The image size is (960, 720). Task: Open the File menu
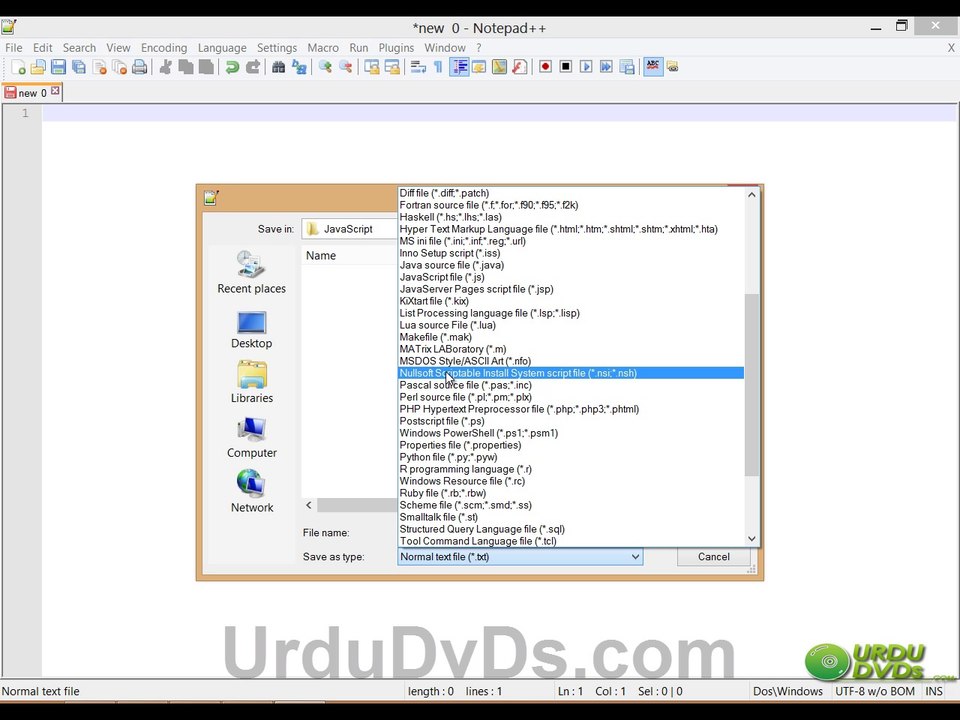pos(13,48)
